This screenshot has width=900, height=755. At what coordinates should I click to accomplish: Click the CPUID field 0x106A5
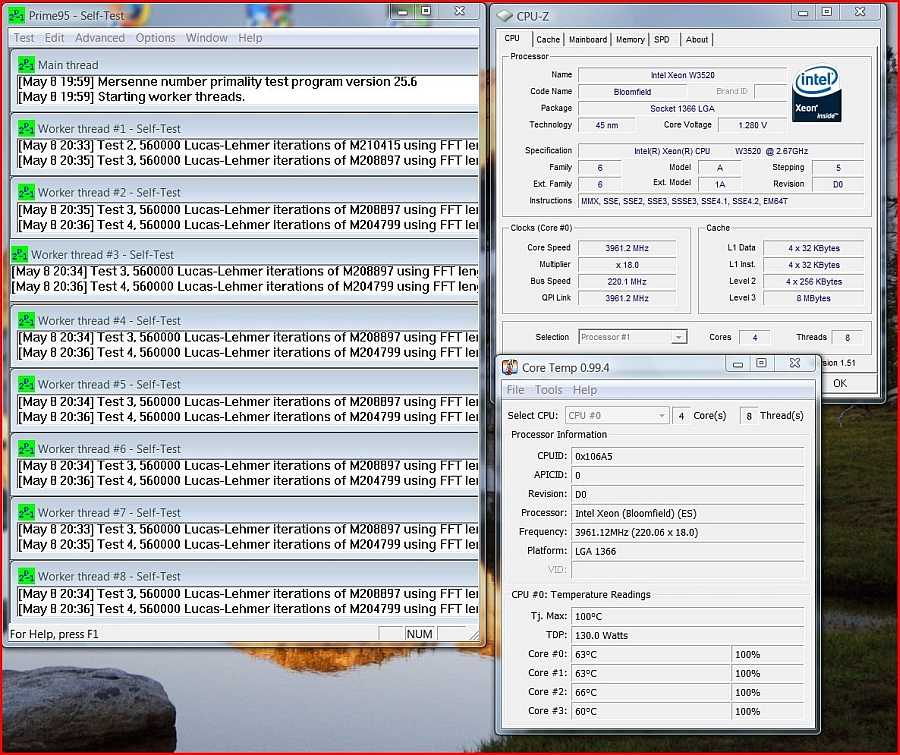688,456
